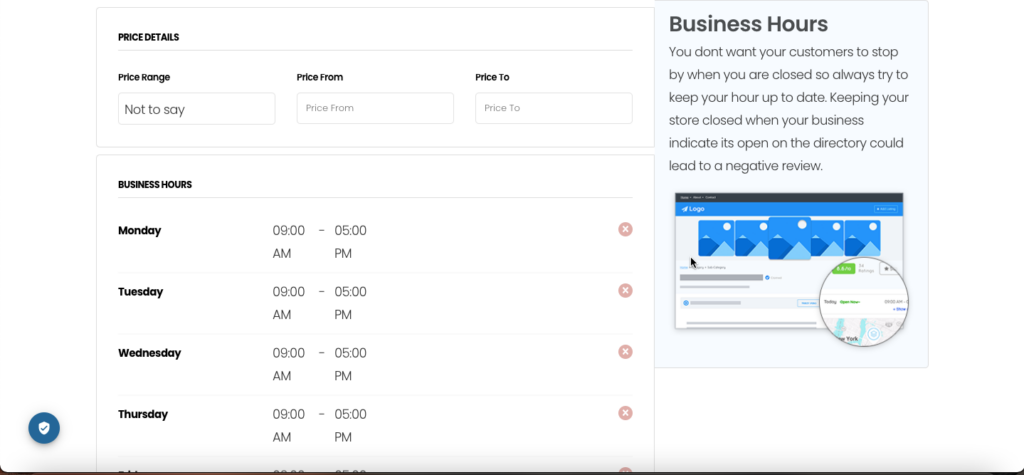Remove Wednesday hours with the X icon

point(625,352)
